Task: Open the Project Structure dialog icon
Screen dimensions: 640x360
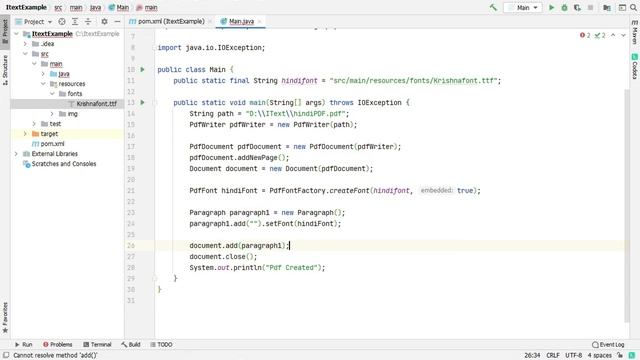Action: (x=607, y=7)
